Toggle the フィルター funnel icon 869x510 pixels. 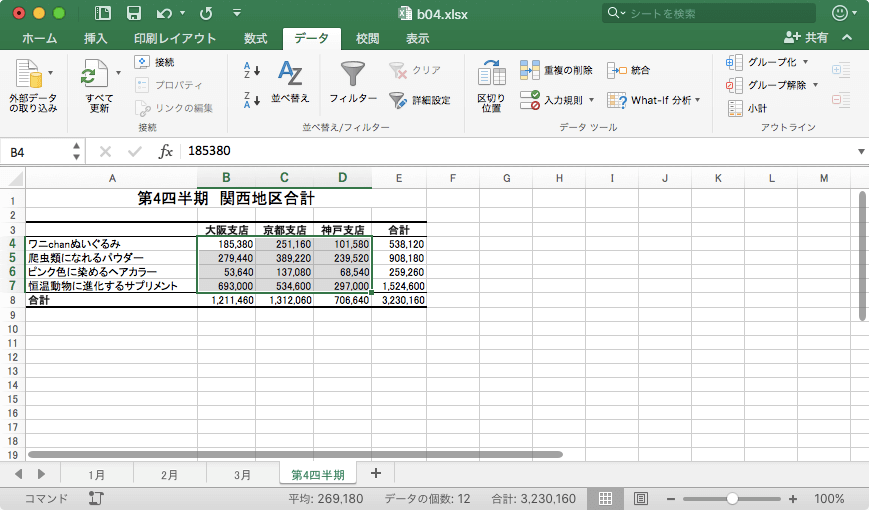coord(352,73)
